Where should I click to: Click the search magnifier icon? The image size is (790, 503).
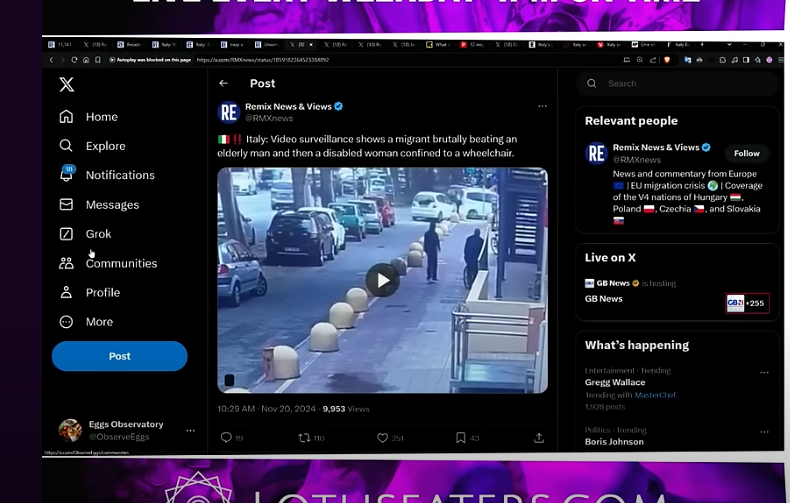tap(591, 84)
